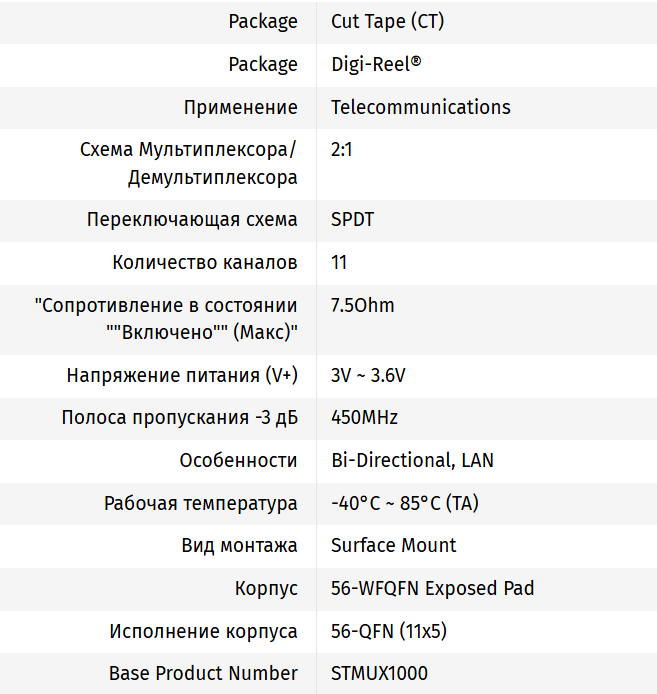Click the -40°C ~ 85°C (TA) temperature value
The image size is (657, 694).
(x=404, y=503)
